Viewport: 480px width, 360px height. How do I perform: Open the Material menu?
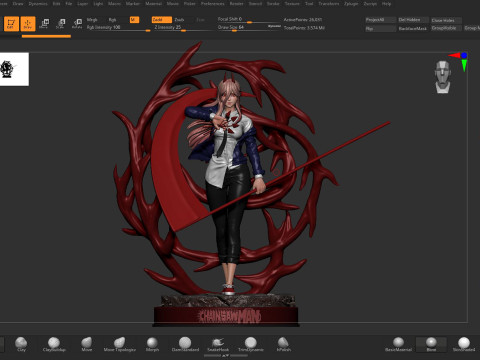pos(153,4)
